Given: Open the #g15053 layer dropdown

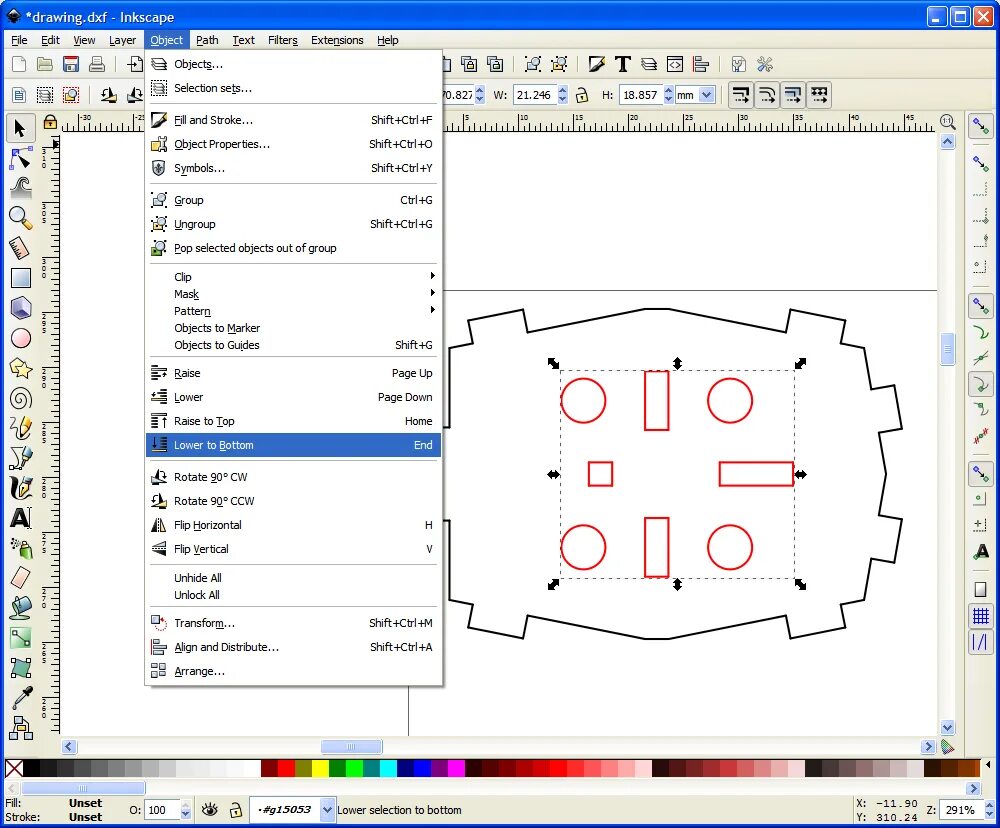Looking at the screenshot, I should pos(327,810).
